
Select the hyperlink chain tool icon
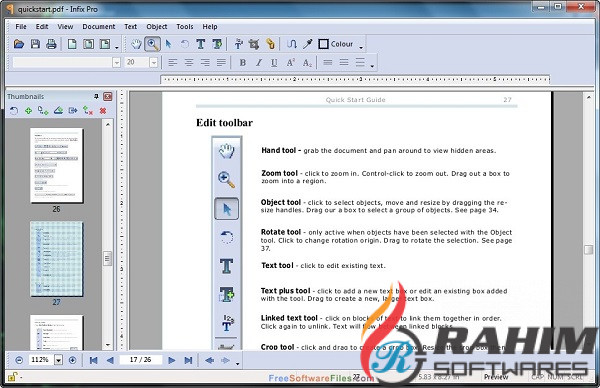pyautogui.click(x=270, y=44)
